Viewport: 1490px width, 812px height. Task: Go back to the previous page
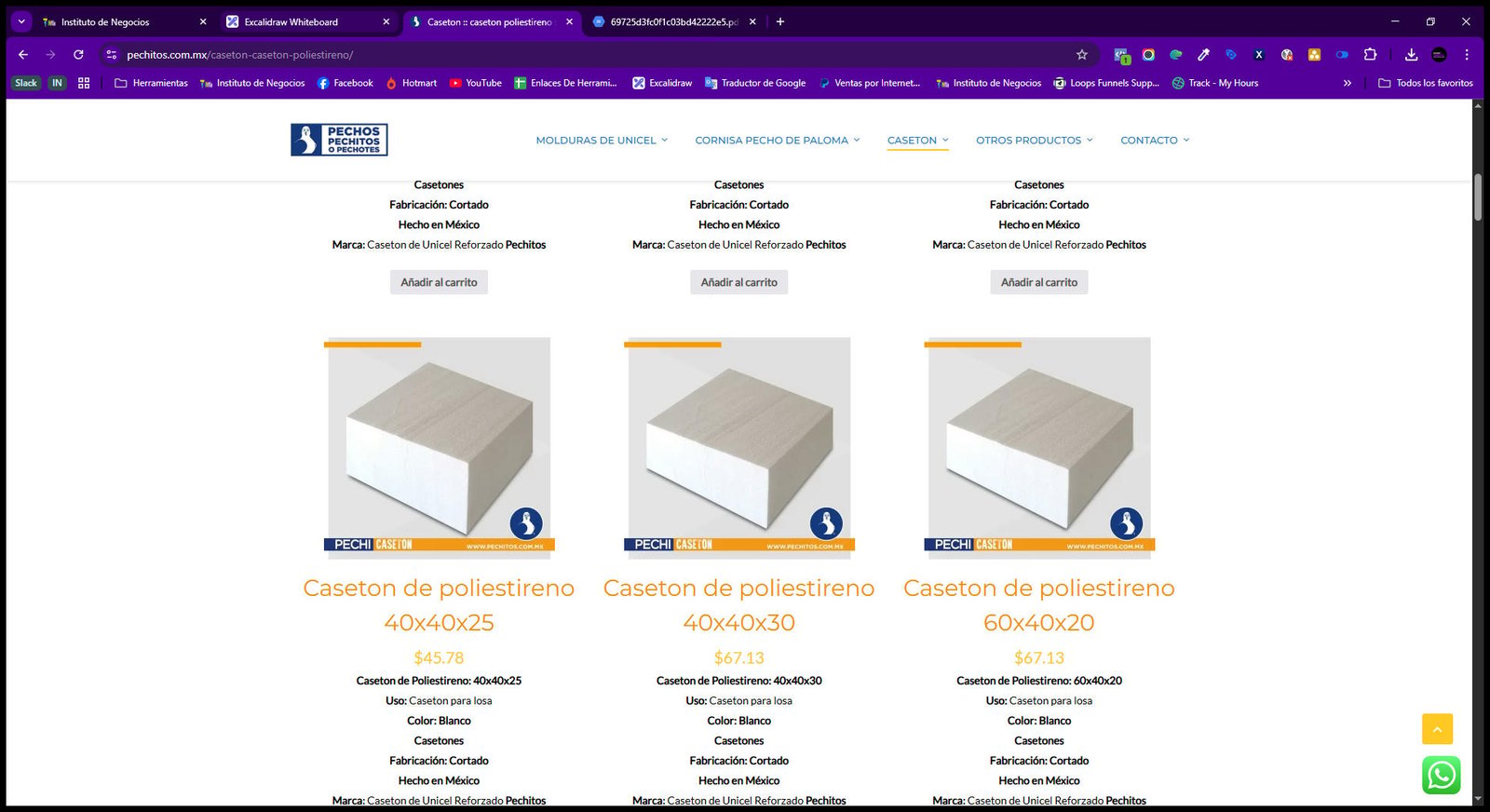(x=23, y=55)
